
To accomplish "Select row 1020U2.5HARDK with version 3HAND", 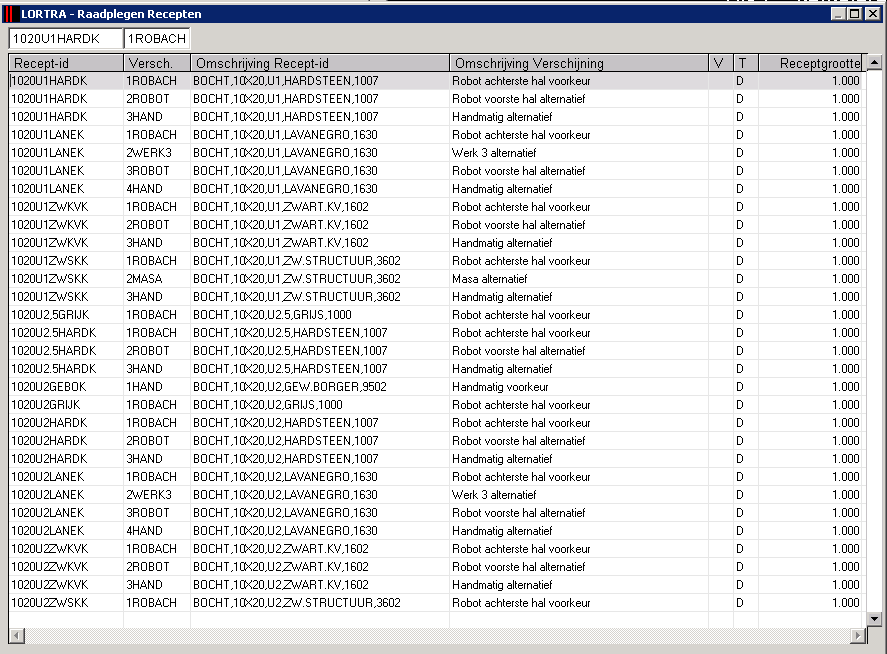I will 438,369.
